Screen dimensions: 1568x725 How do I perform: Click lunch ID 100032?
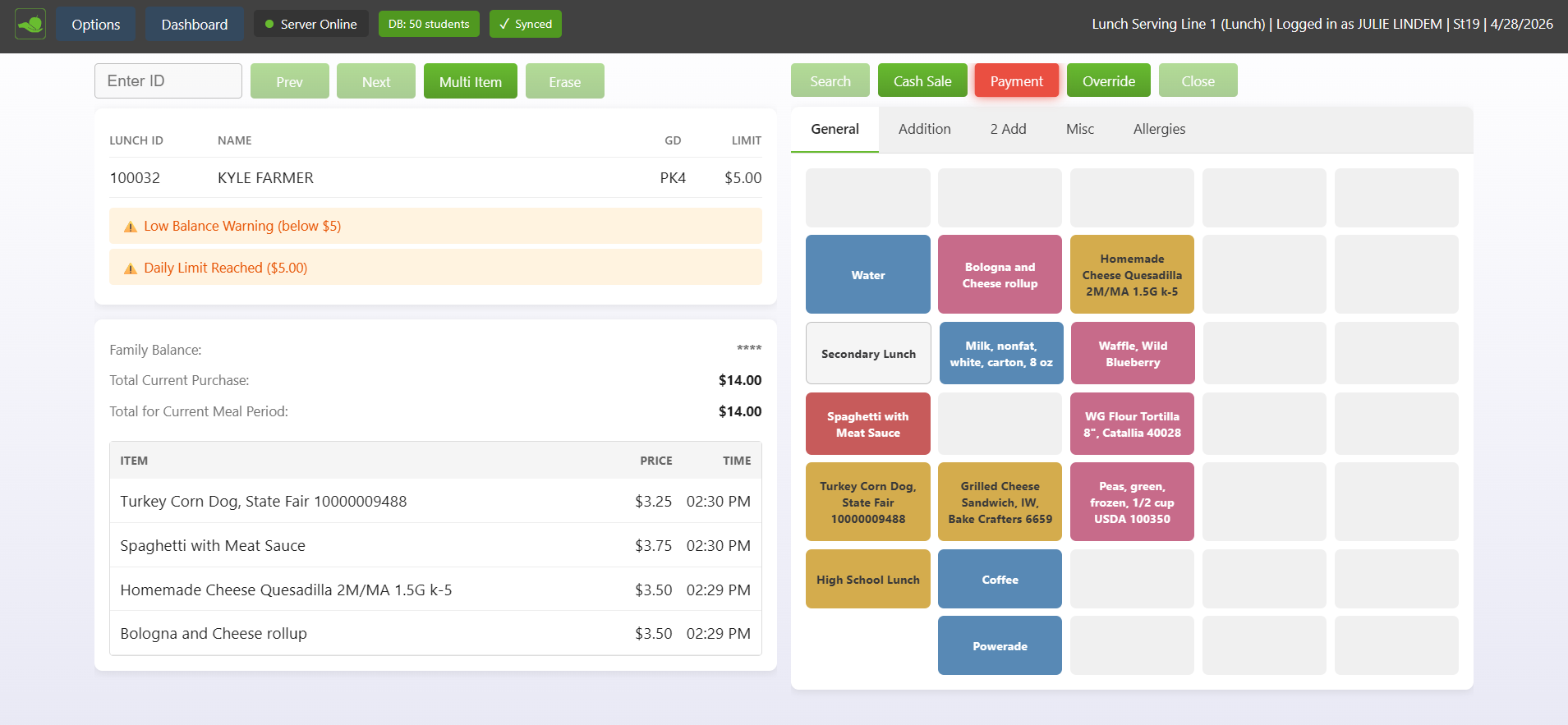tap(135, 177)
